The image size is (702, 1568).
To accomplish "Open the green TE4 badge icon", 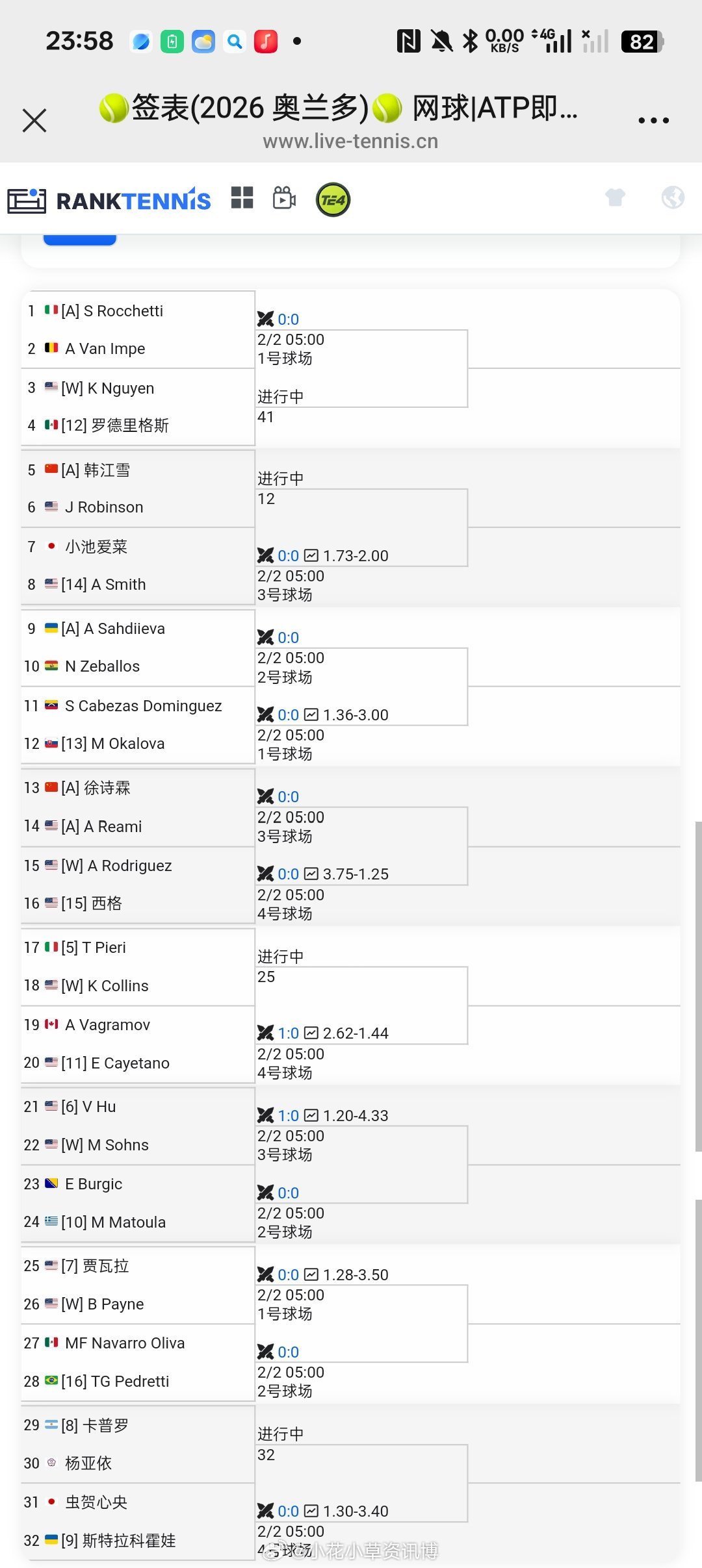I will [x=333, y=199].
